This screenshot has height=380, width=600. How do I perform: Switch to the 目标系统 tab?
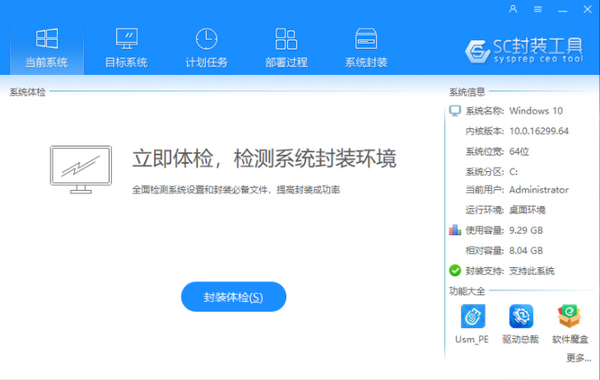tap(126, 48)
